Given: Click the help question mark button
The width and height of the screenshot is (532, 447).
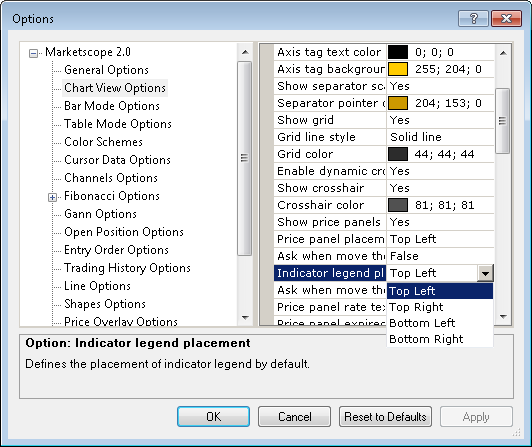Looking at the screenshot, I should click(473, 18).
